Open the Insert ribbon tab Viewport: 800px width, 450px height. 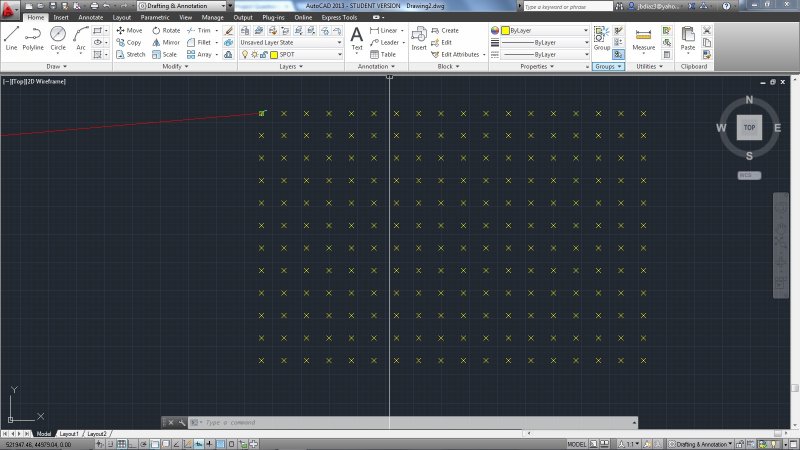click(61, 17)
